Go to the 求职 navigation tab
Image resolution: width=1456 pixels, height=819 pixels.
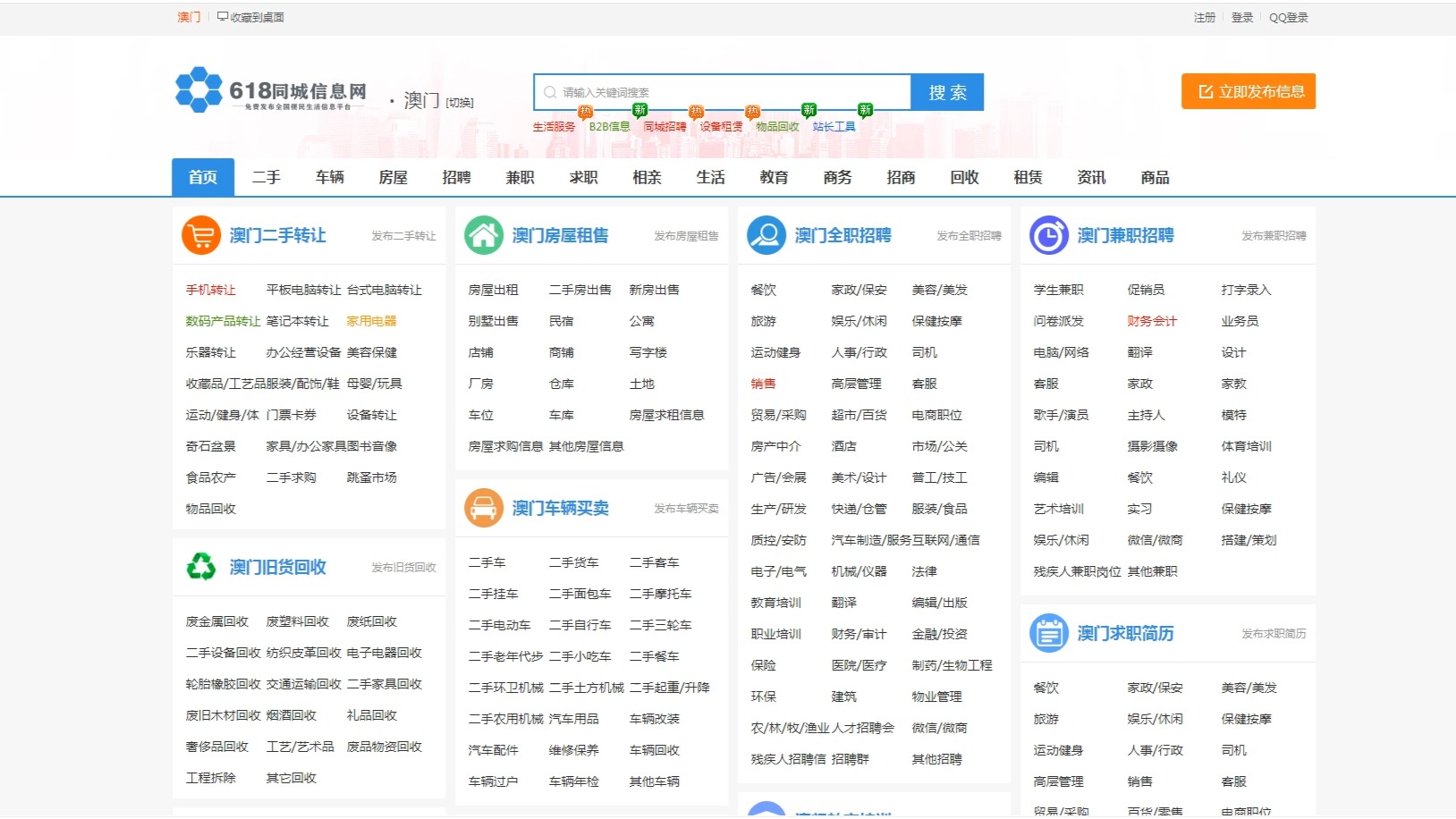pos(584,177)
